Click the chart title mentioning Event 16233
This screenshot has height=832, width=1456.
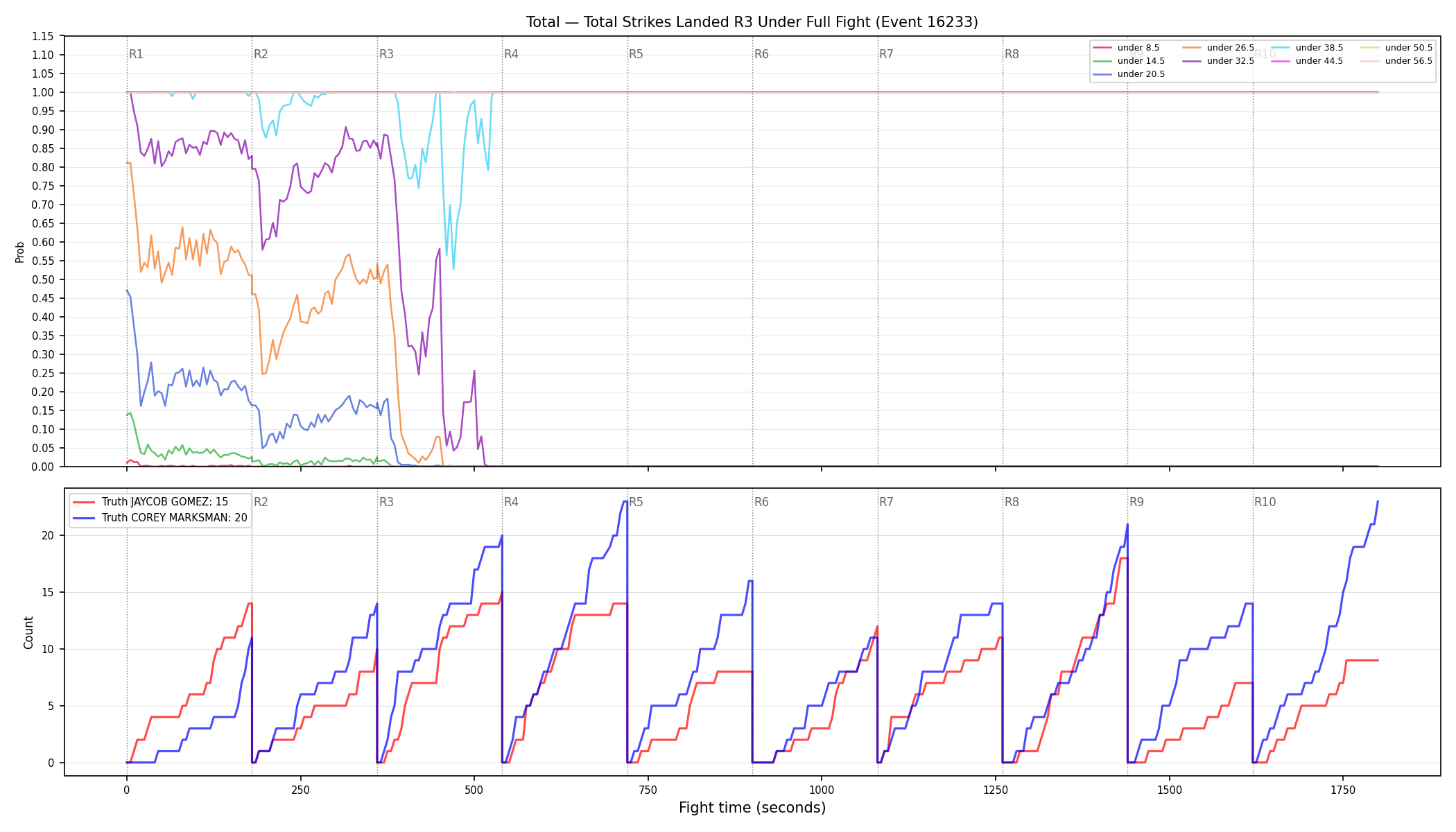pos(752,22)
